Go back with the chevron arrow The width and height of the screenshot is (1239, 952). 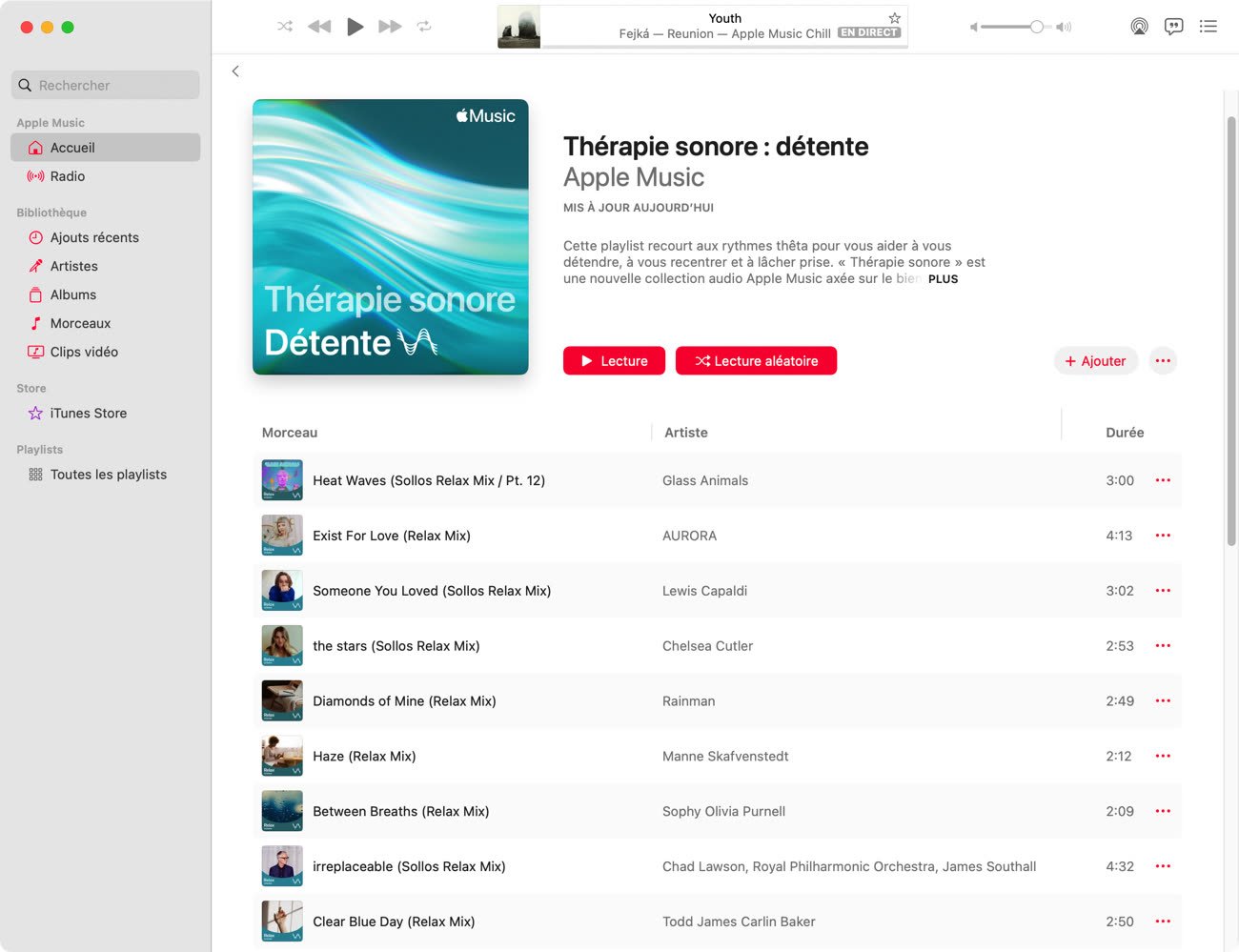click(x=235, y=71)
